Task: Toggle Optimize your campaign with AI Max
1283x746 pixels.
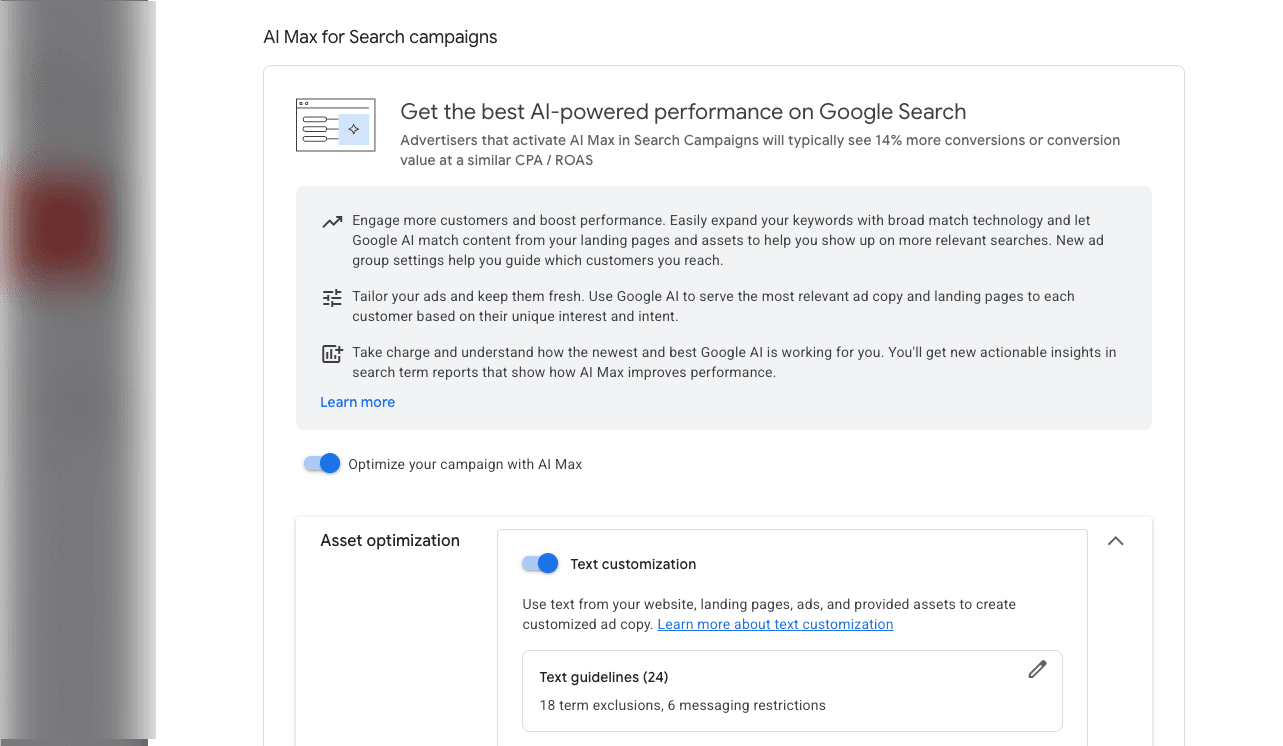Action: 322,464
